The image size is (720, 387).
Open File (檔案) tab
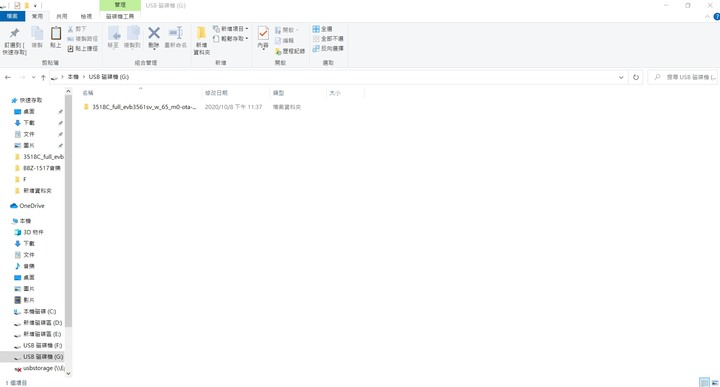pyautogui.click(x=12, y=17)
